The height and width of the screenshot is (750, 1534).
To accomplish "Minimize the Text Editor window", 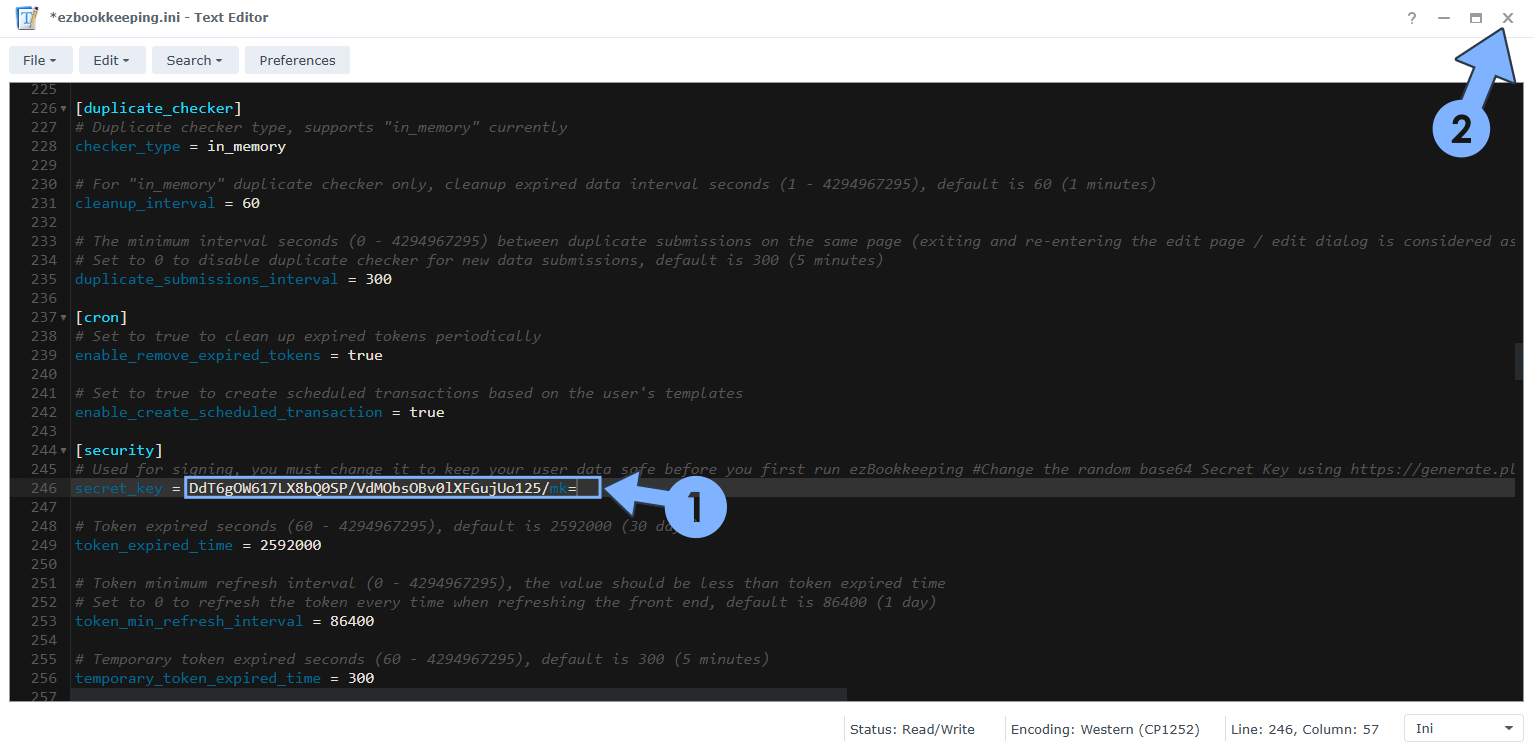I will 1443,18.
